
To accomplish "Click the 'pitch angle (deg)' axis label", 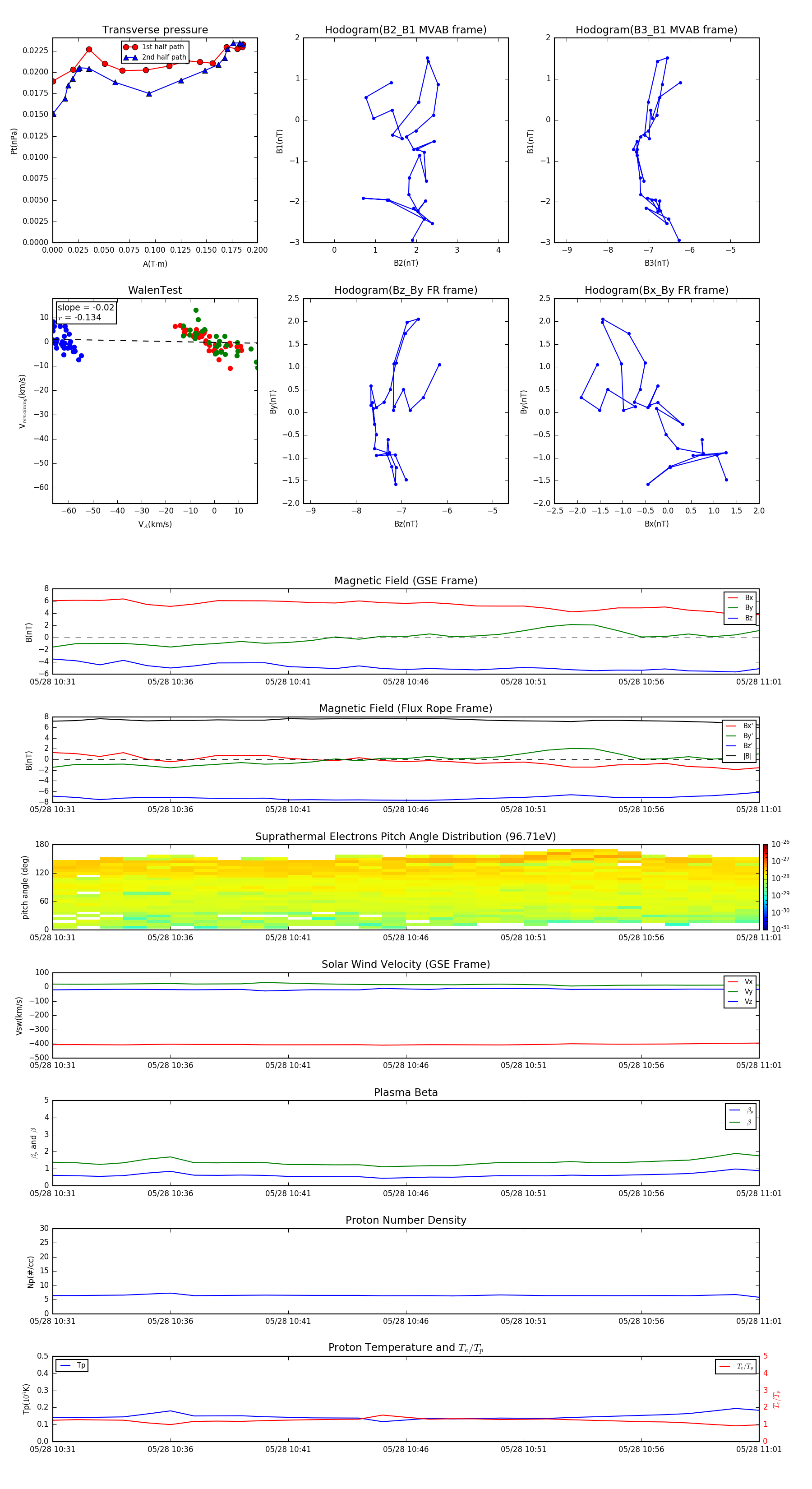I will click(25, 887).
